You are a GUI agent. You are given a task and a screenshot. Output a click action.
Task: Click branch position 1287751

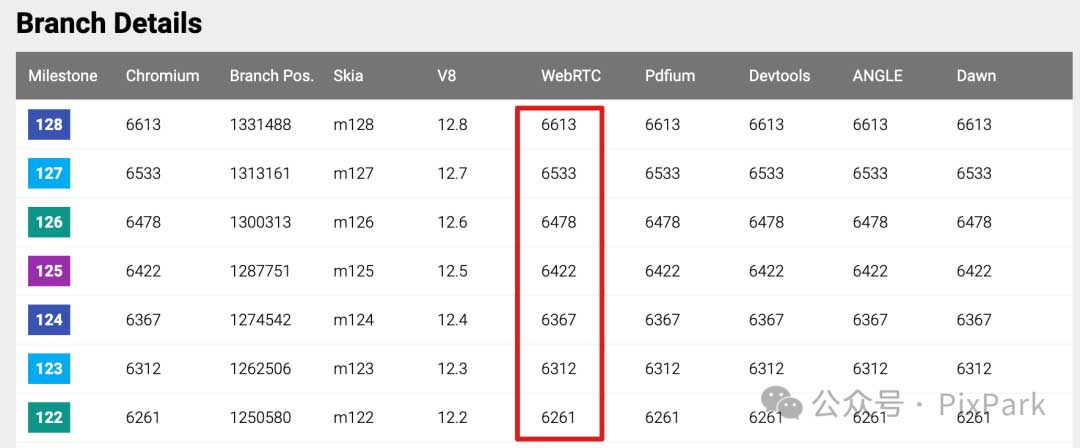(260, 271)
